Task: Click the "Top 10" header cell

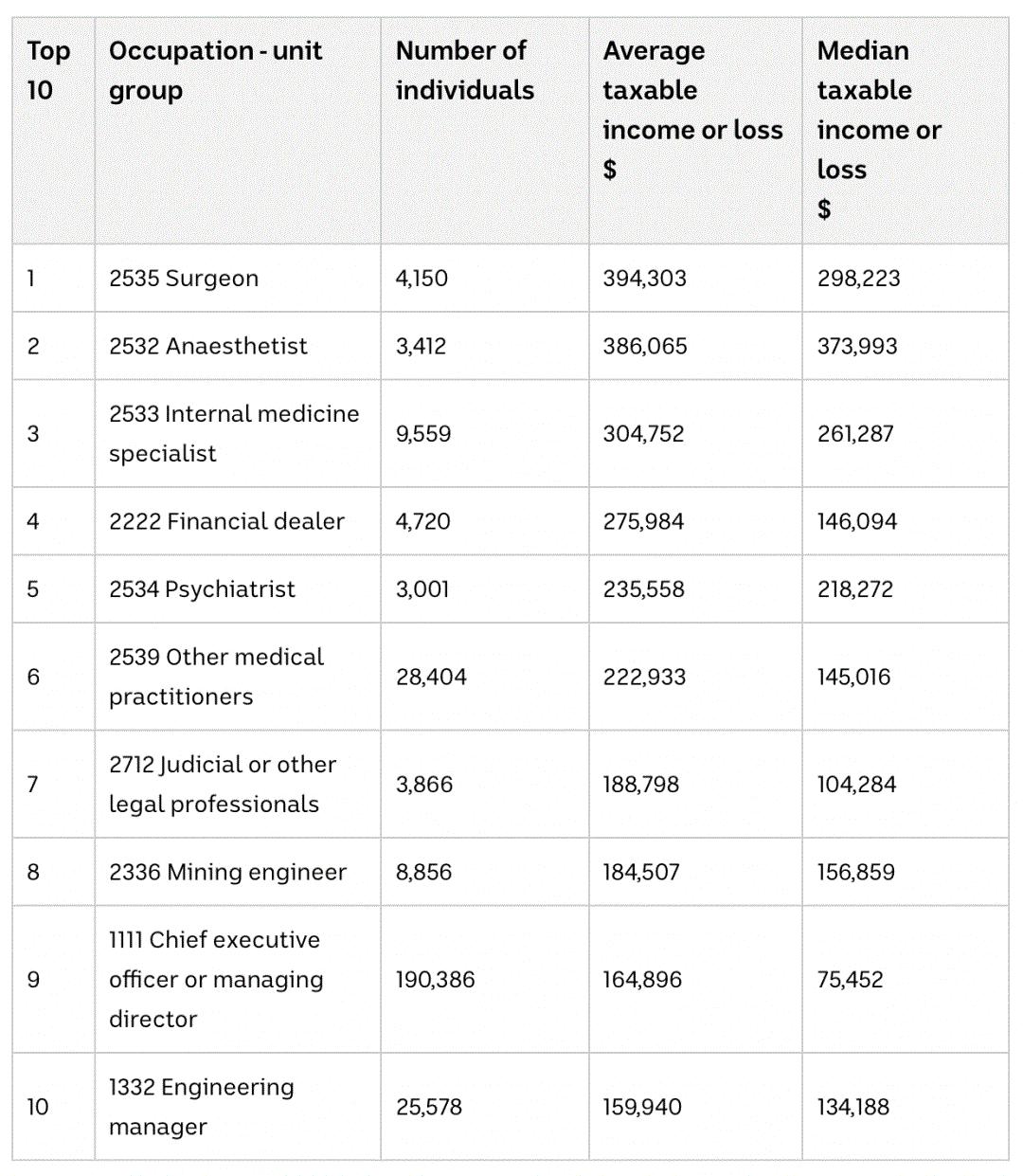Action: pyautogui.click(x=48, y=70)
